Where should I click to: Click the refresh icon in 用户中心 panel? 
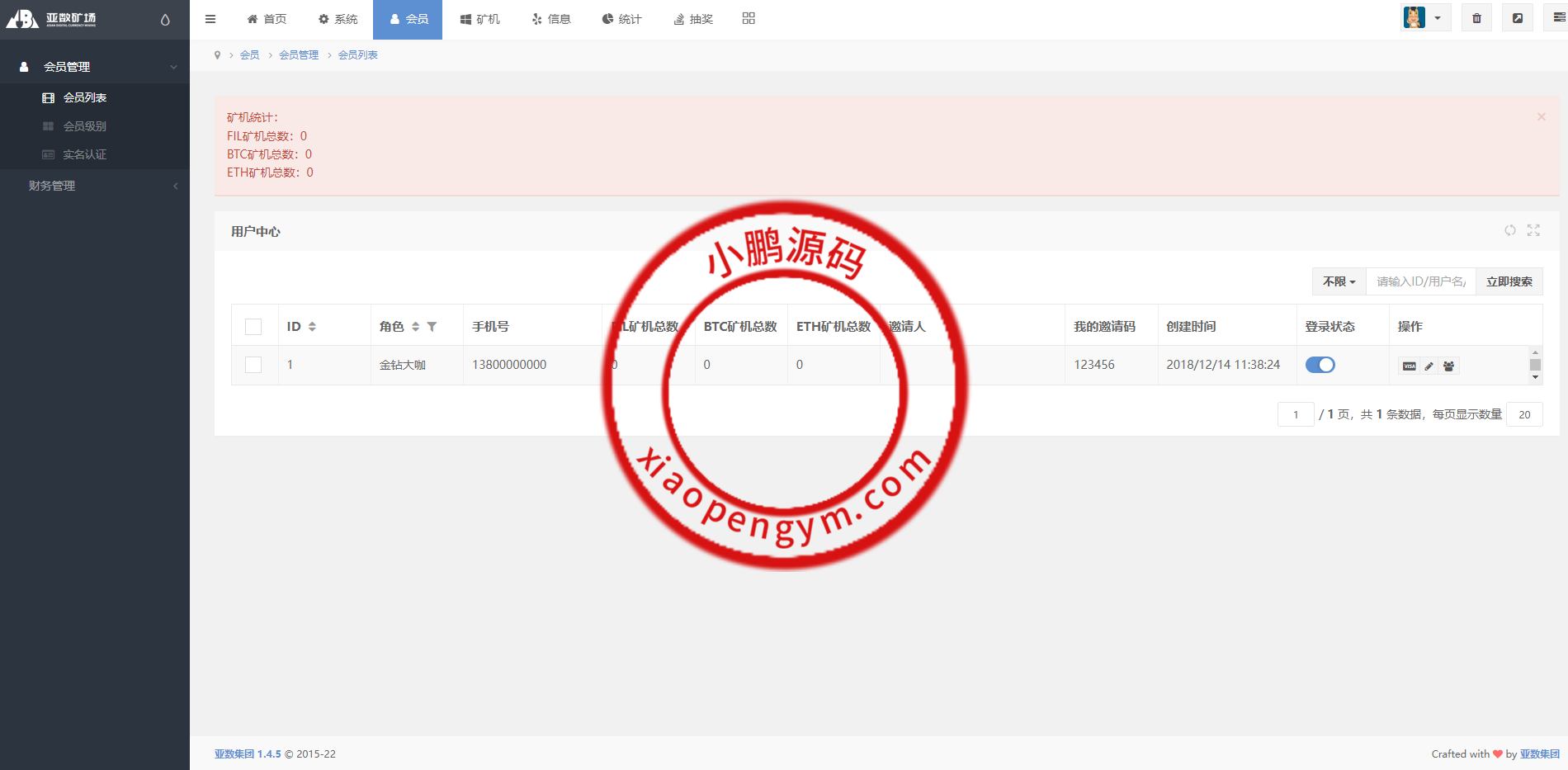coord(1509,230)
